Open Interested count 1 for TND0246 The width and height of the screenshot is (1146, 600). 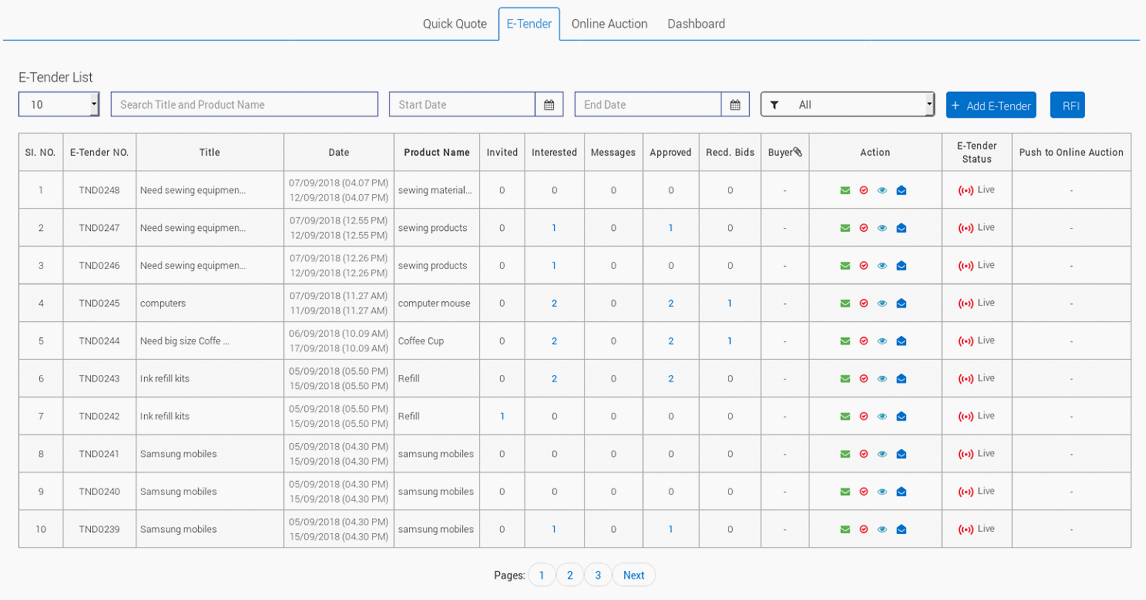(554, 265)
